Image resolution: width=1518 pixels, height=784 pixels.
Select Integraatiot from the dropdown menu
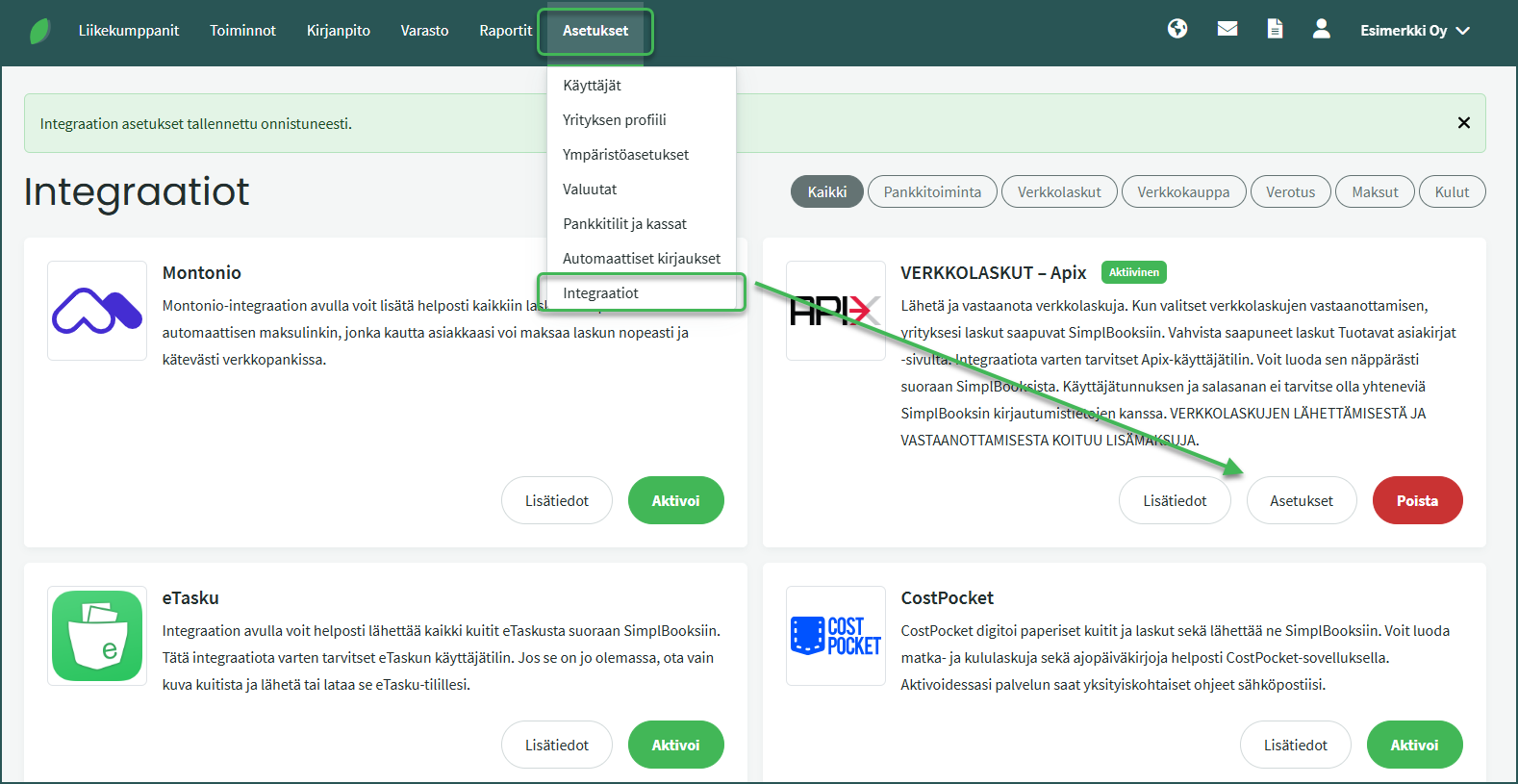pos(601,293)
